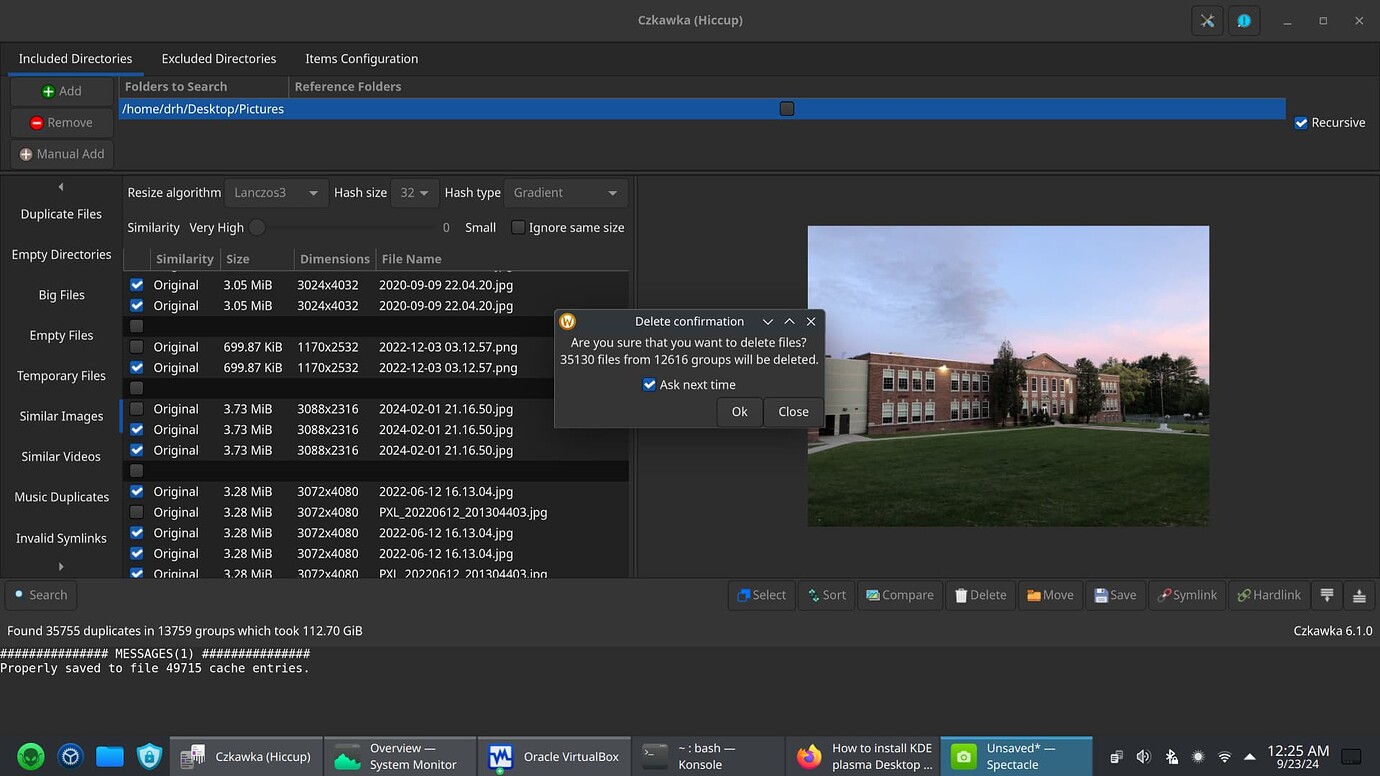Viewport: 1380px width, 776px height.
Task: Collapse the lower messages panel via its toggle icon
Action: click(1326, 595)
